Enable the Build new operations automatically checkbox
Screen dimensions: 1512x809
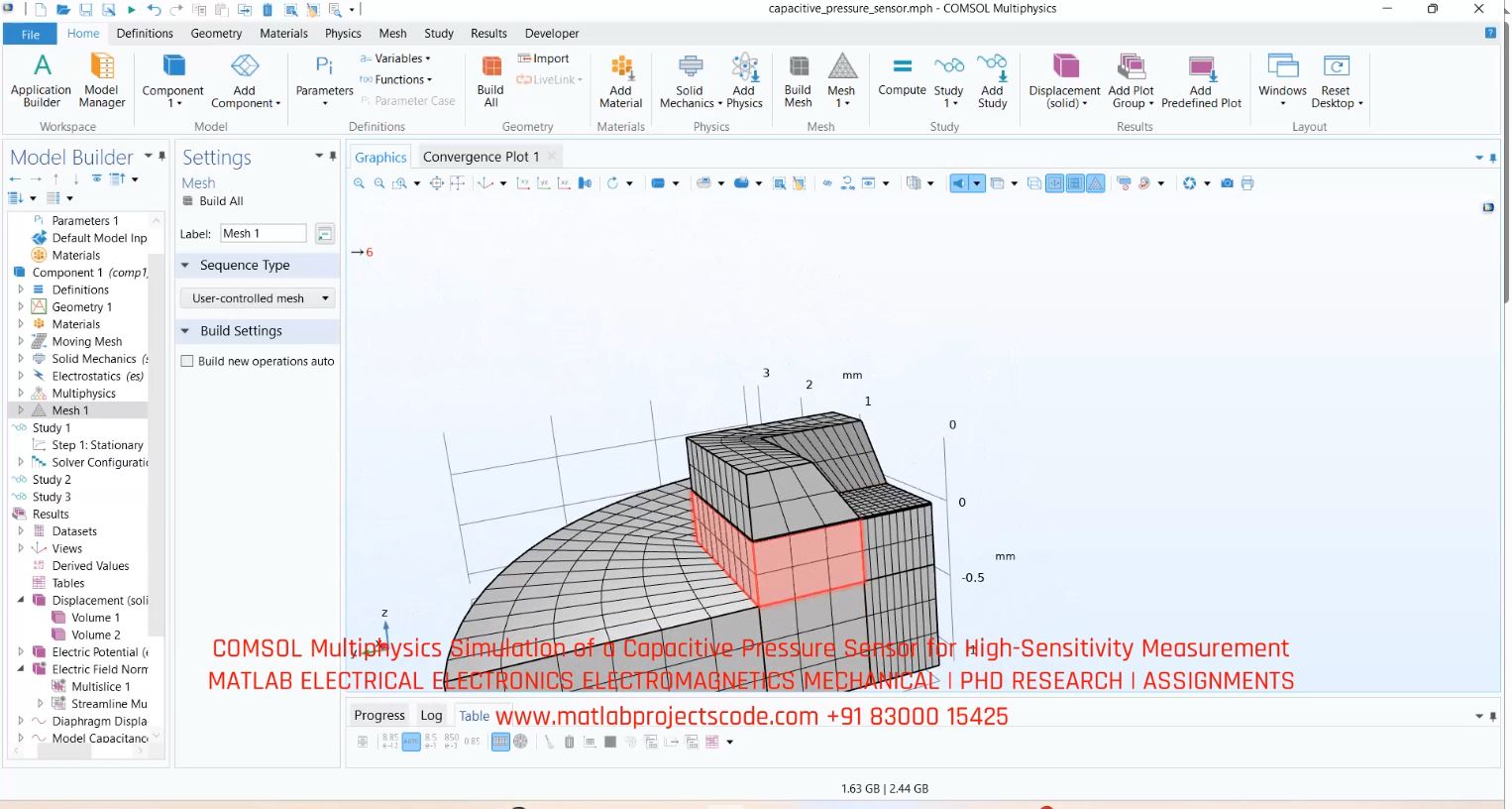coord(186,361)
